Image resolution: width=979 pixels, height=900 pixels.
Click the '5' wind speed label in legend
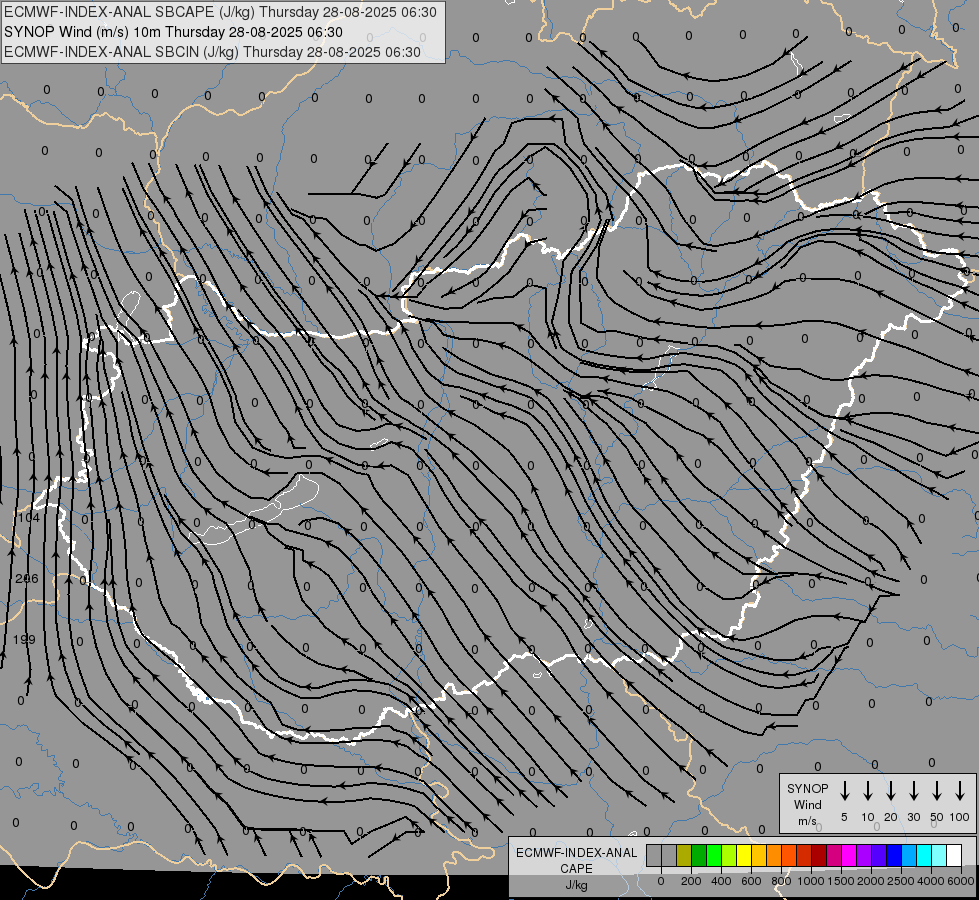(844, 817)
